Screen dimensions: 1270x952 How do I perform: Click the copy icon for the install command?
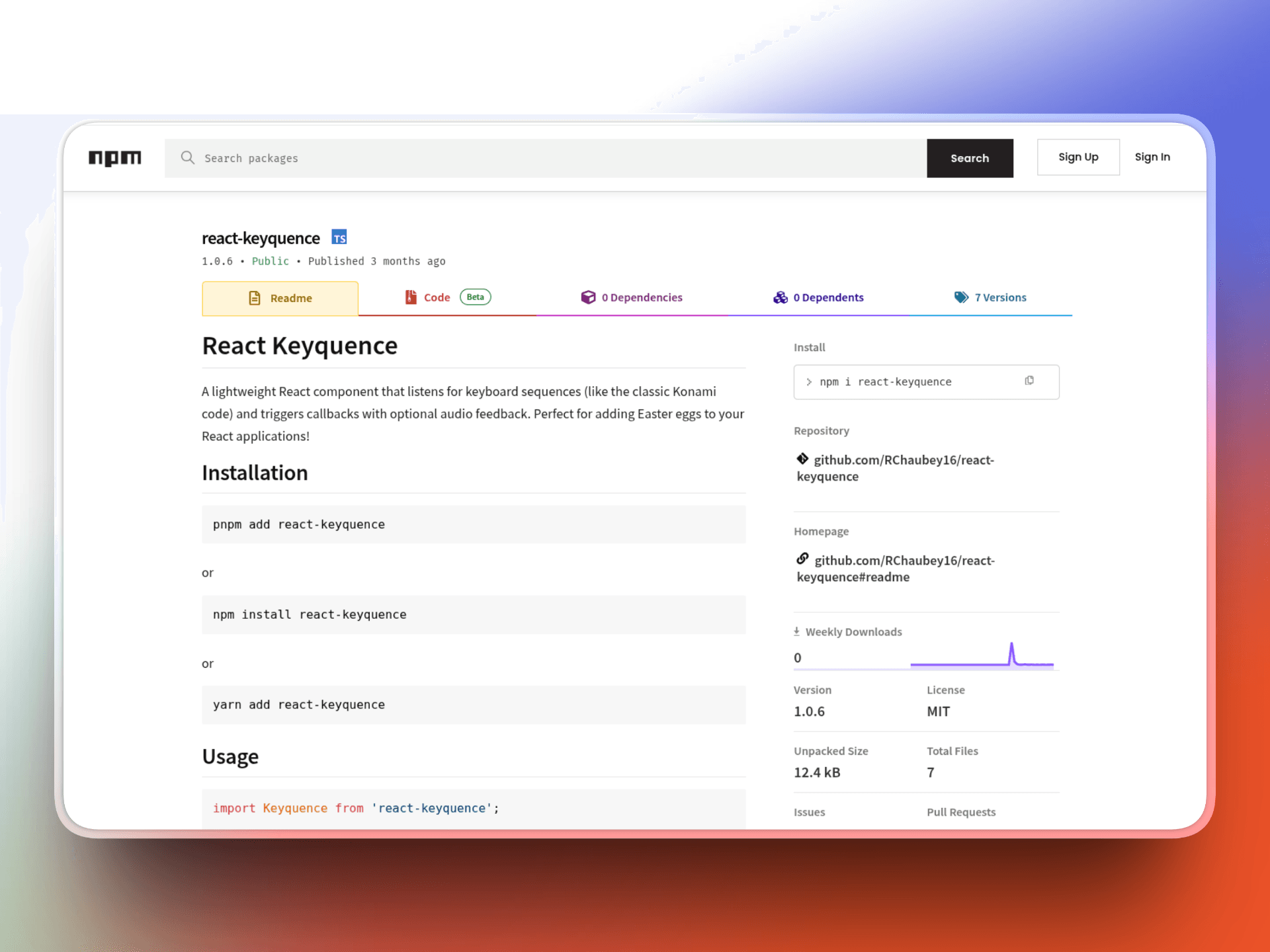(1029, 380)
